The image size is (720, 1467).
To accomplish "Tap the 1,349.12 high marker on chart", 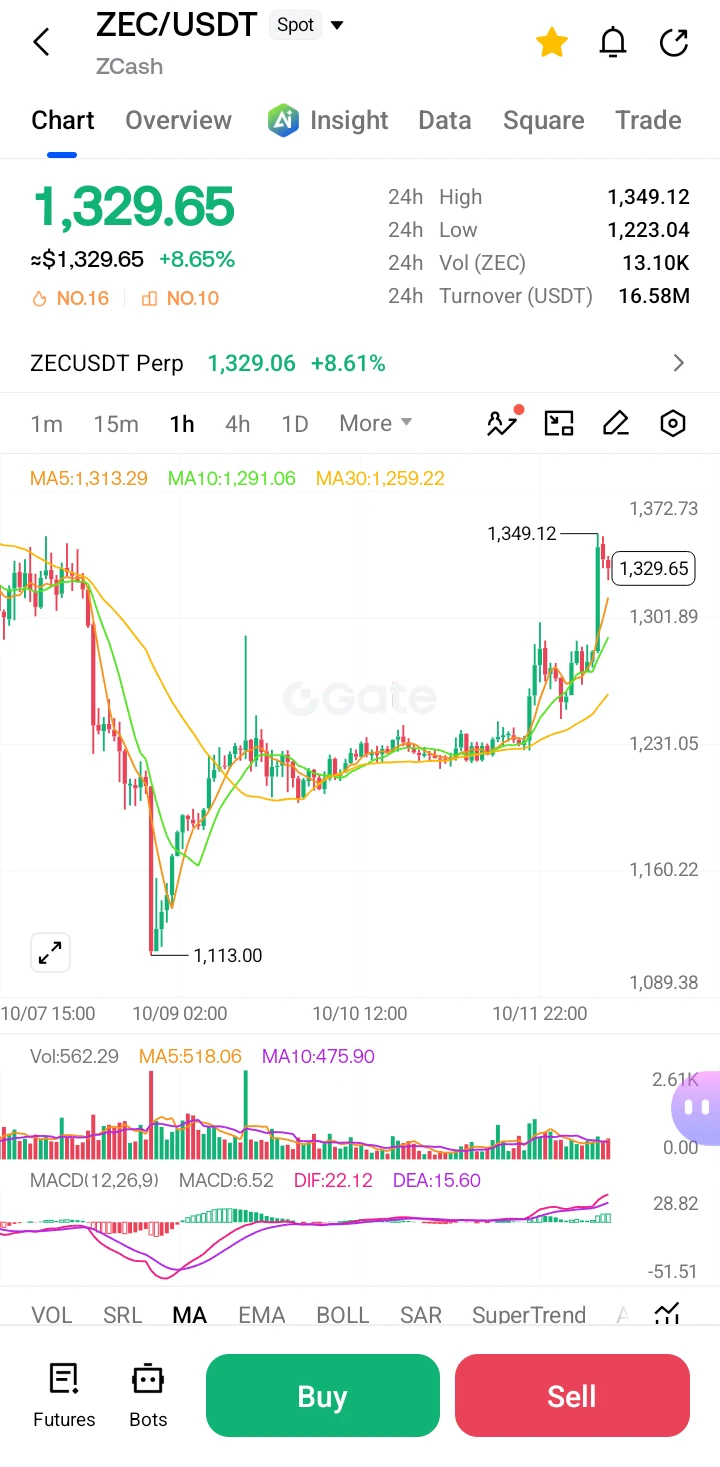I will click(x=522, y=534).
